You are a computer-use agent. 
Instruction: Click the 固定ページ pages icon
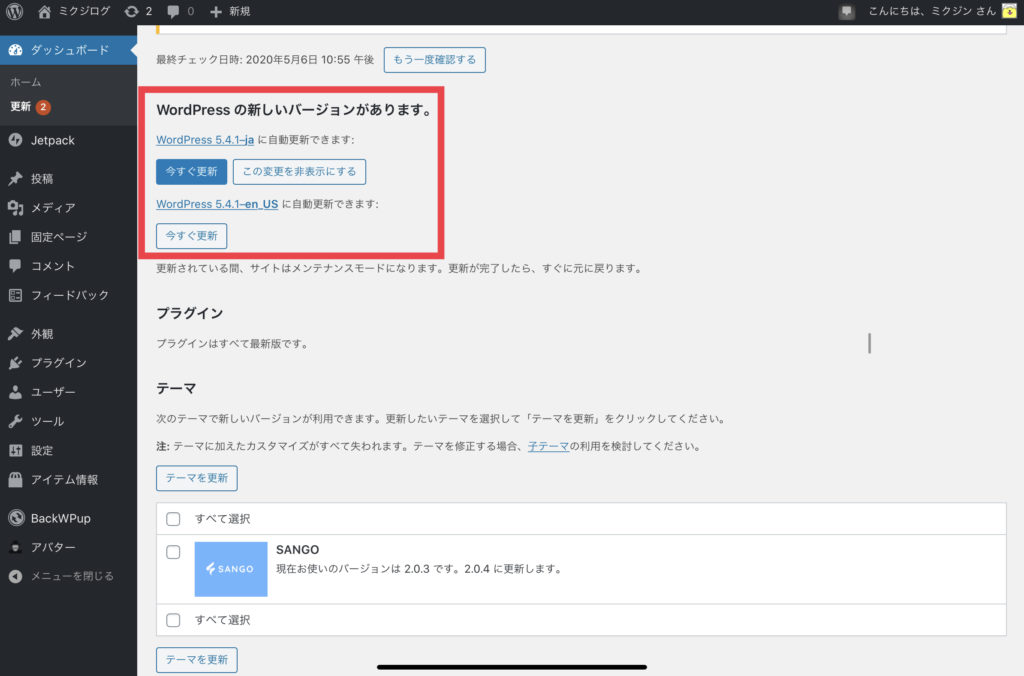tap(15, 236)
